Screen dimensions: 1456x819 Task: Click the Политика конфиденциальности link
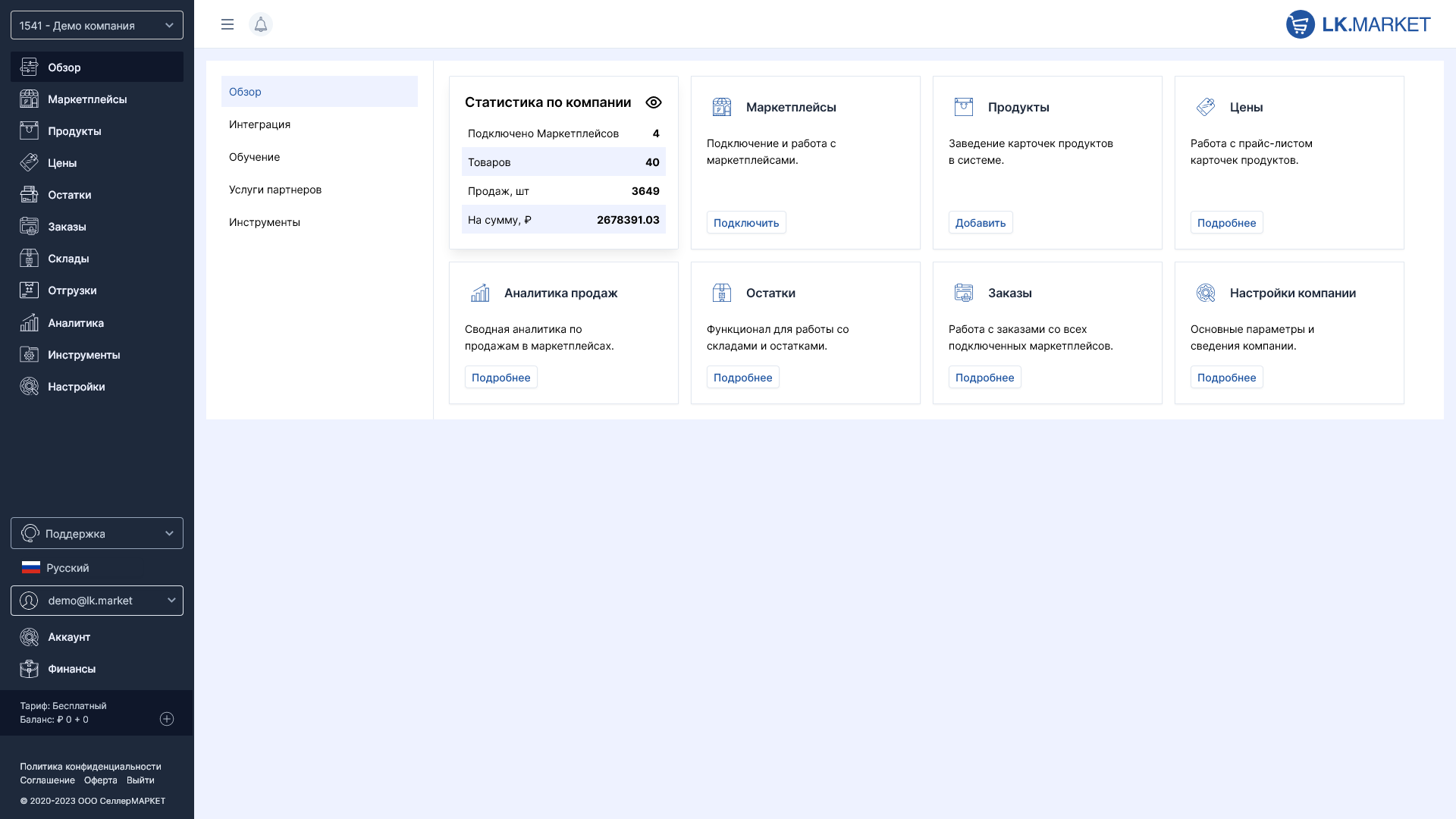(90, 767)
